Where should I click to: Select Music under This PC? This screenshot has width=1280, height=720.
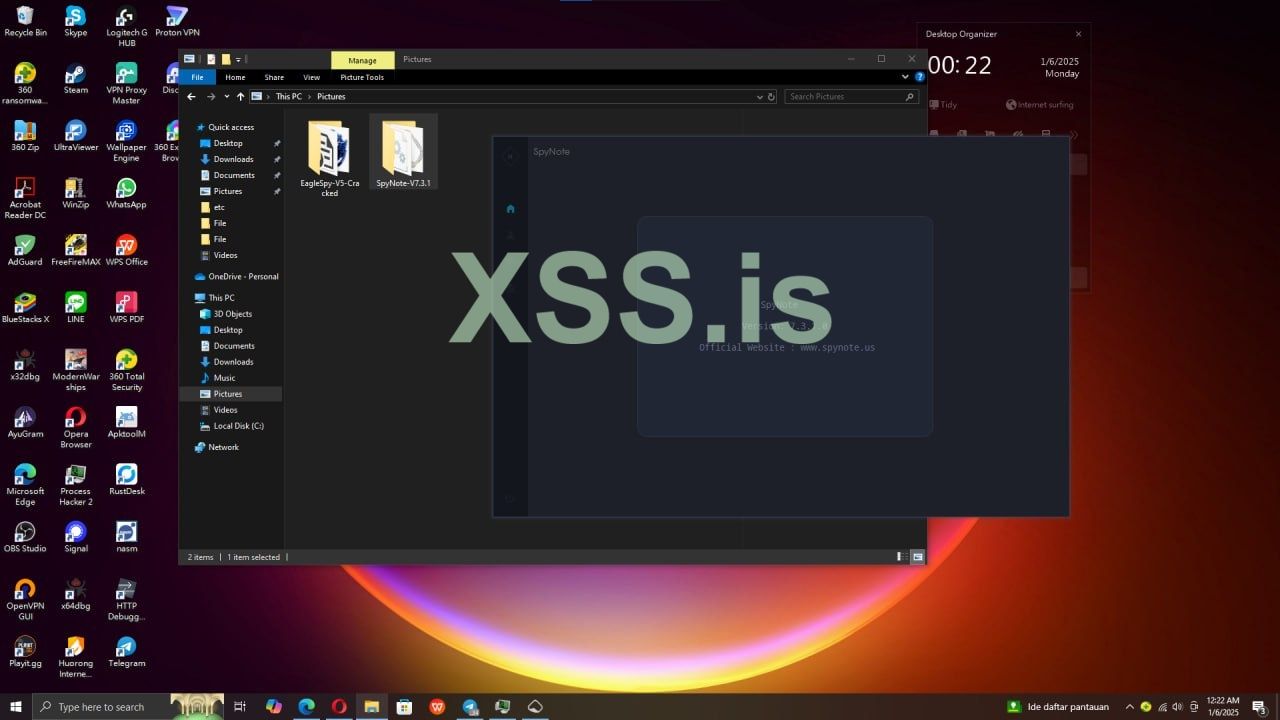[218, 378]
